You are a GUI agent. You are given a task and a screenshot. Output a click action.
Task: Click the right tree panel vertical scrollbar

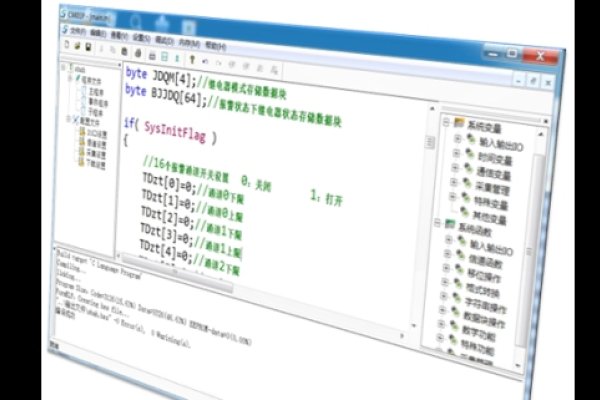531,249
